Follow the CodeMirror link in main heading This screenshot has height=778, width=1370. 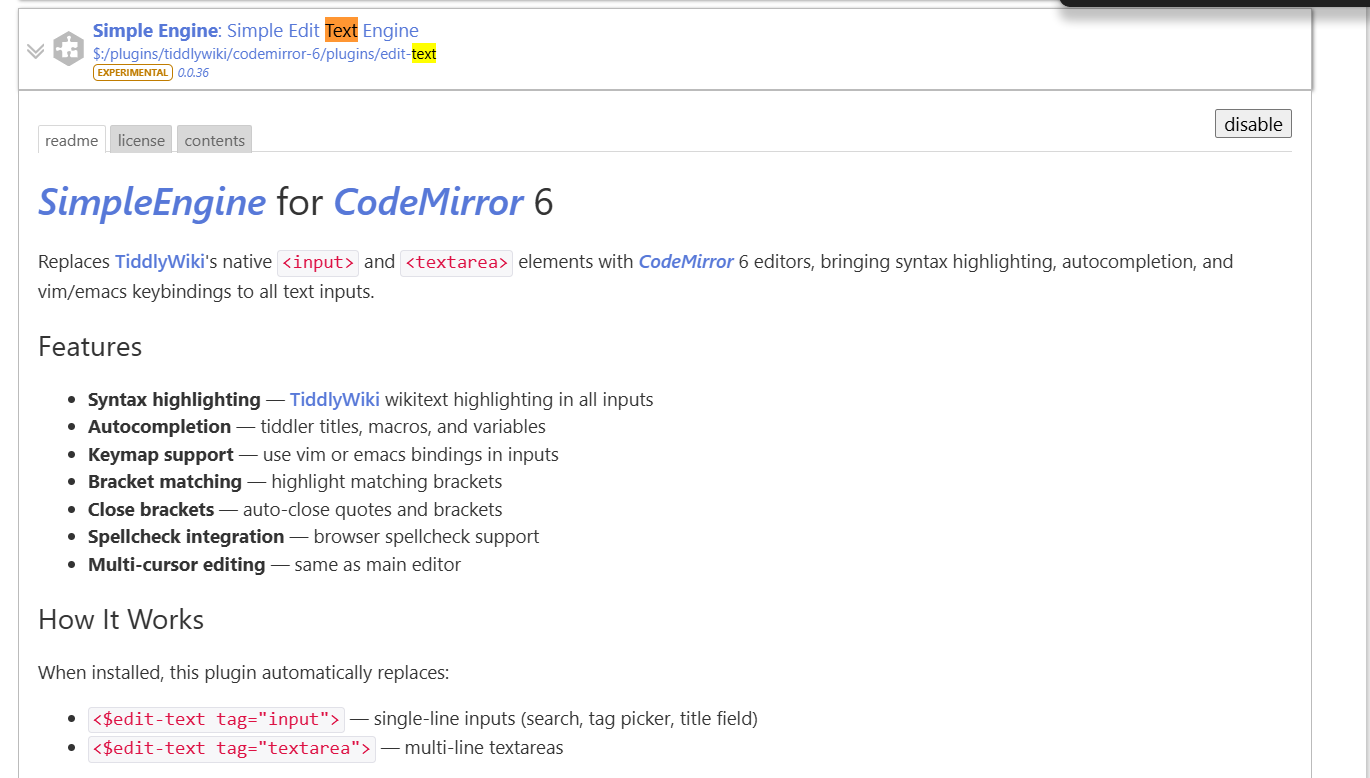pos(428,202)
